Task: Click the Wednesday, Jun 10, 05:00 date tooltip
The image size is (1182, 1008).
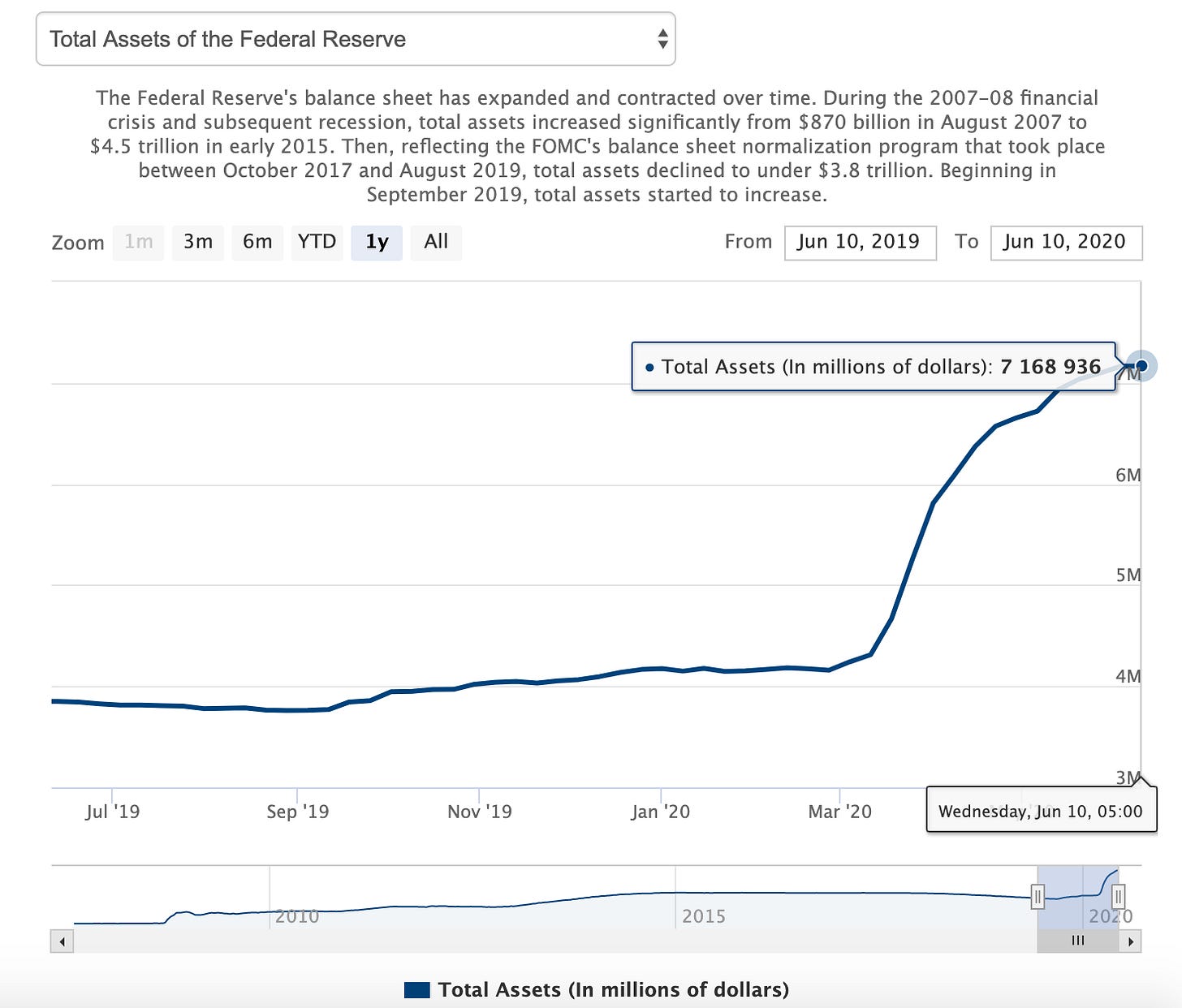Action: coord(1041,811)
